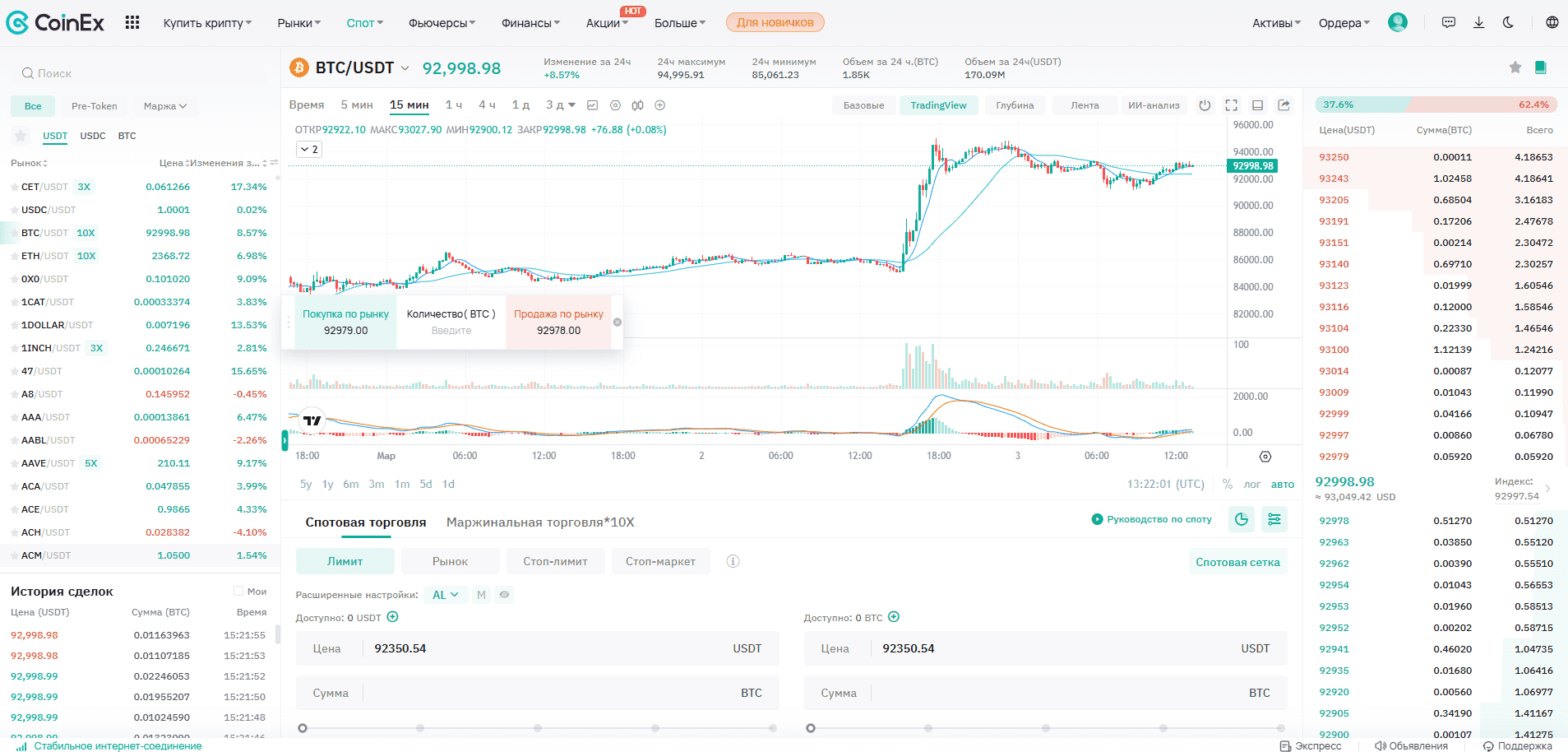Select the Стоп-лимит order tab
Screen dimensions: 1568x752
tap(555, 561)
